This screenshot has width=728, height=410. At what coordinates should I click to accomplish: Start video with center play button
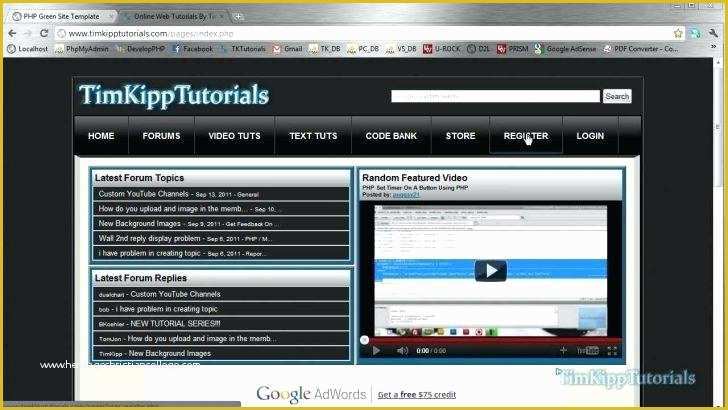(x=491, y=271)
